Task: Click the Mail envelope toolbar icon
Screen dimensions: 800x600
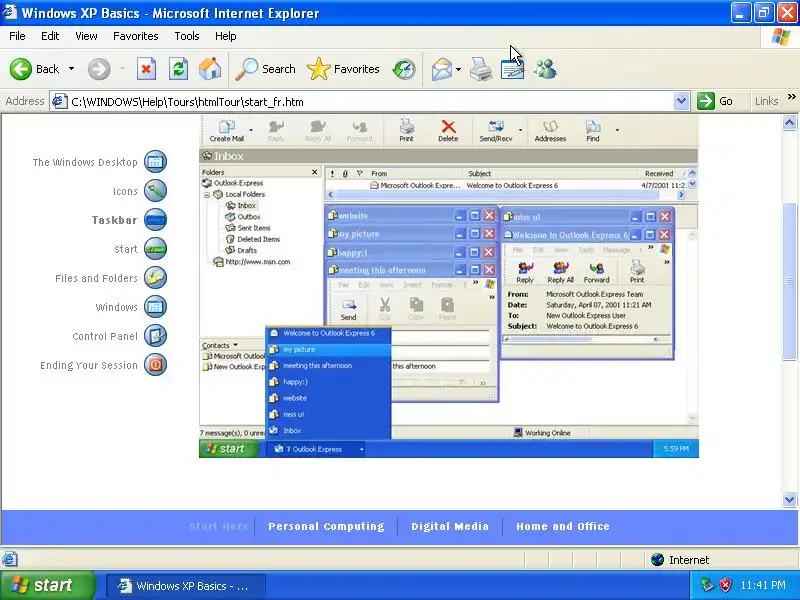Action: tap(441, 69)
